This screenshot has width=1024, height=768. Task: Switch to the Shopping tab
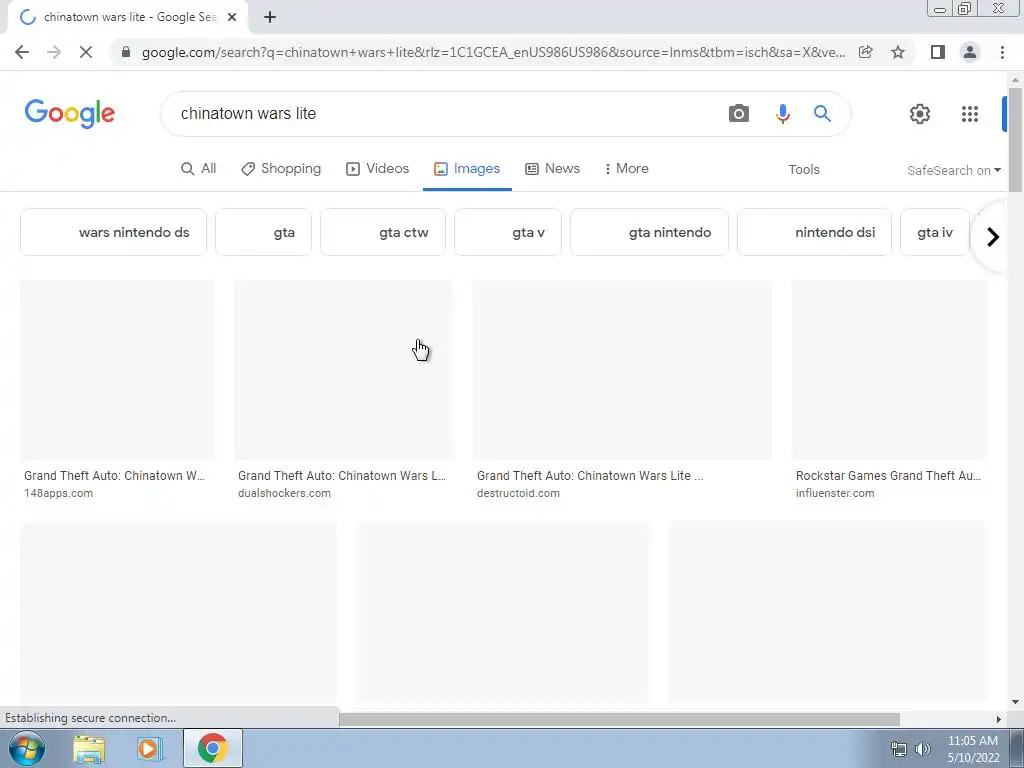[281, 168]
